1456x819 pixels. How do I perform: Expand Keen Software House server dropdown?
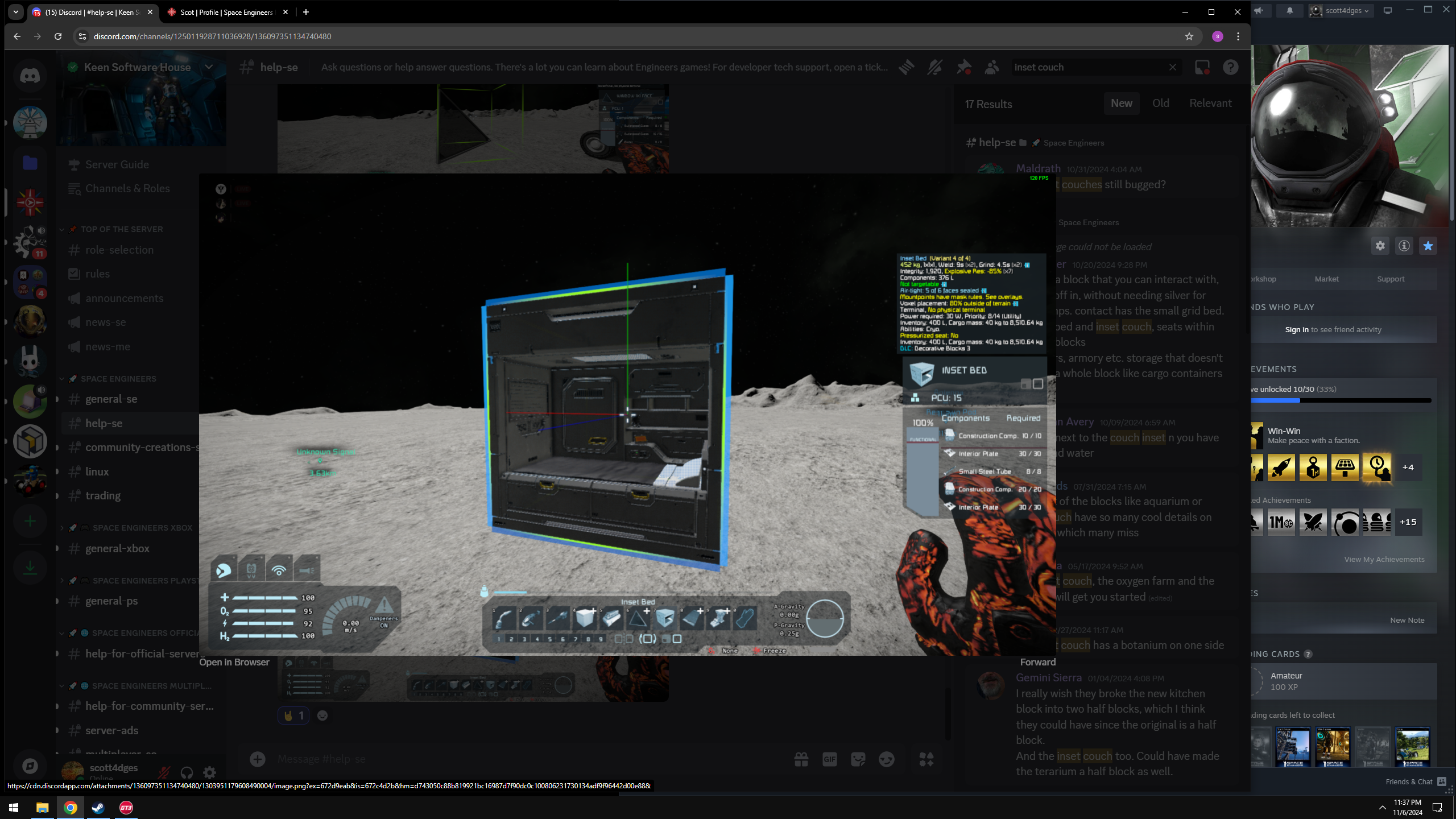coord(209,67)
